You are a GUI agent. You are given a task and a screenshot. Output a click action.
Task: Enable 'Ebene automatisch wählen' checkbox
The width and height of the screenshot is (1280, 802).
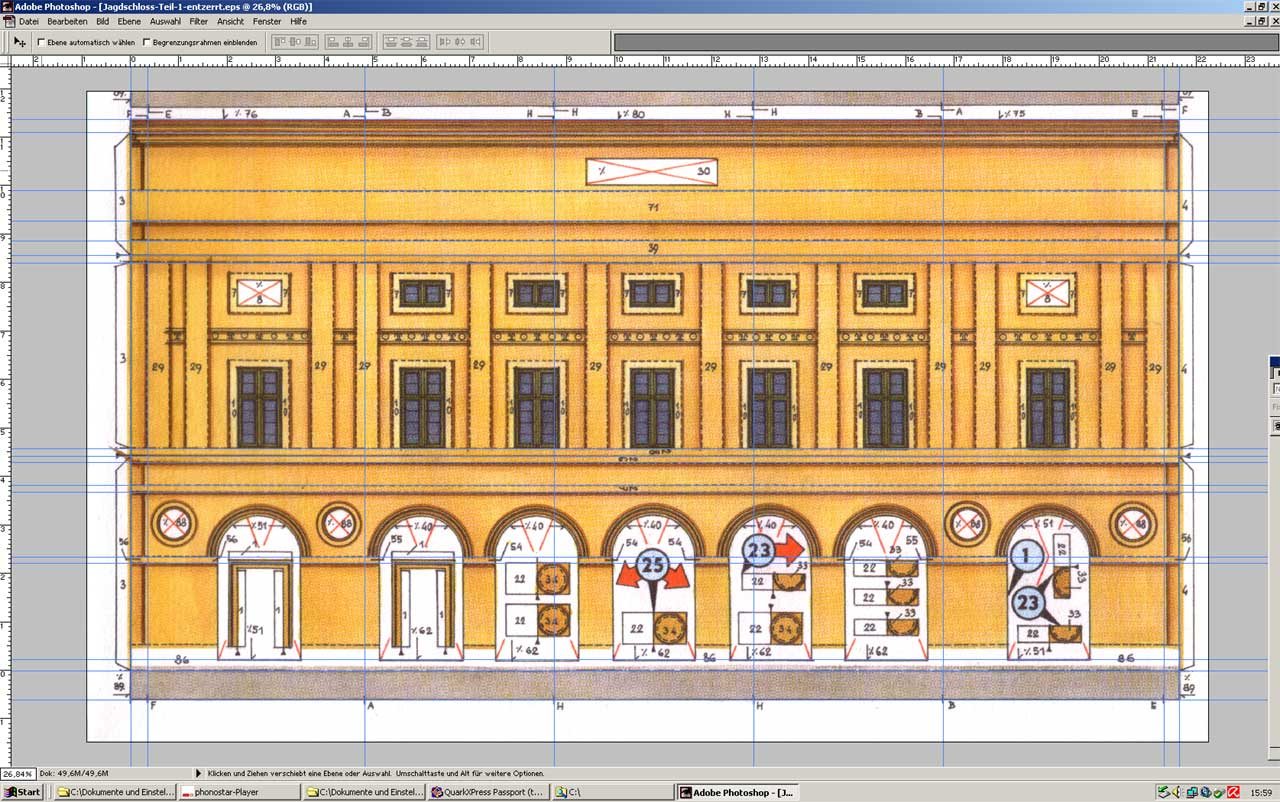click(41, 42)
